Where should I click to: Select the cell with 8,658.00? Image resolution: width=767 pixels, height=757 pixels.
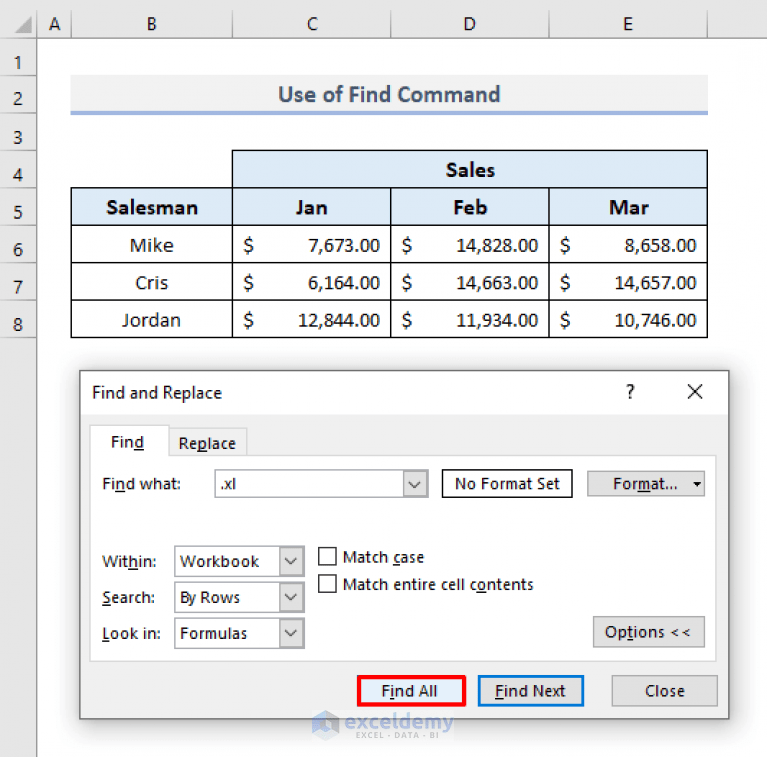pos(628,245)
